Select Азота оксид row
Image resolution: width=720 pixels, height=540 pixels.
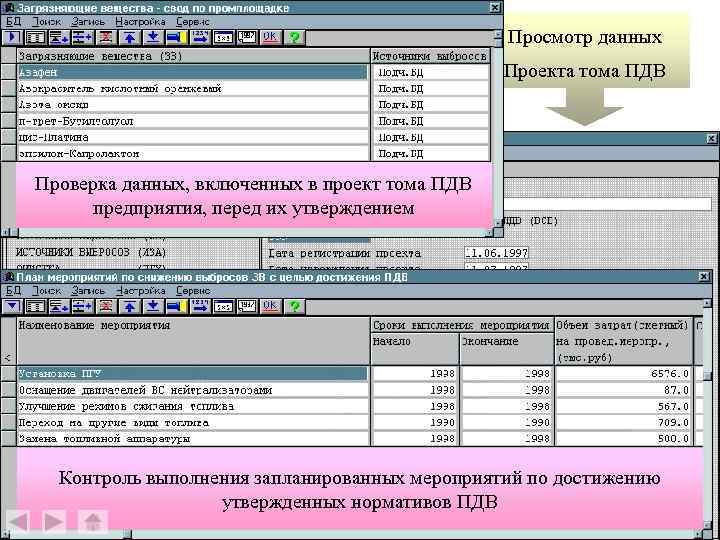tap(193, 105)
